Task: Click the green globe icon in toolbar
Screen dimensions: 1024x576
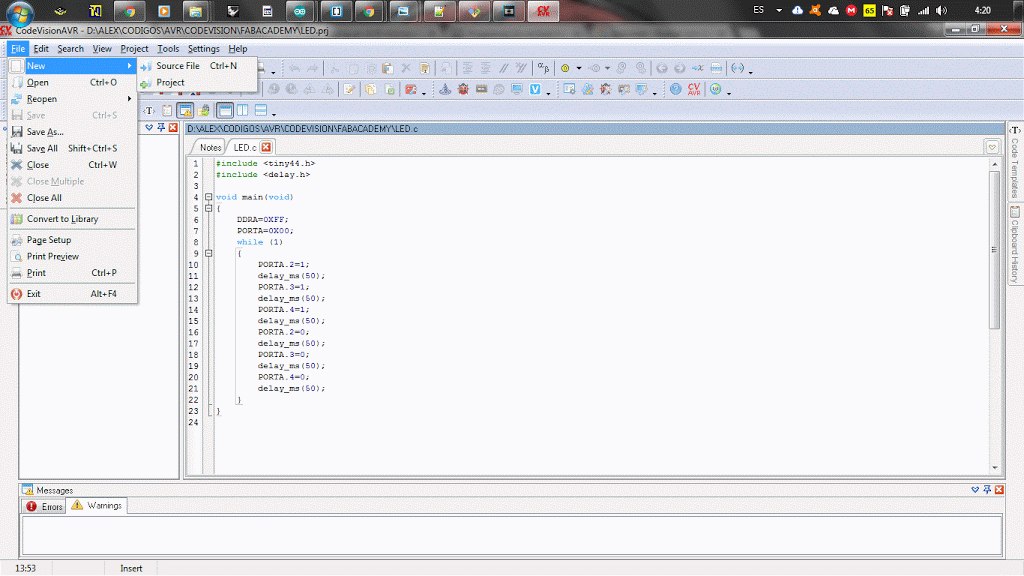Action: pyautogui.click(x=716, y=89)
